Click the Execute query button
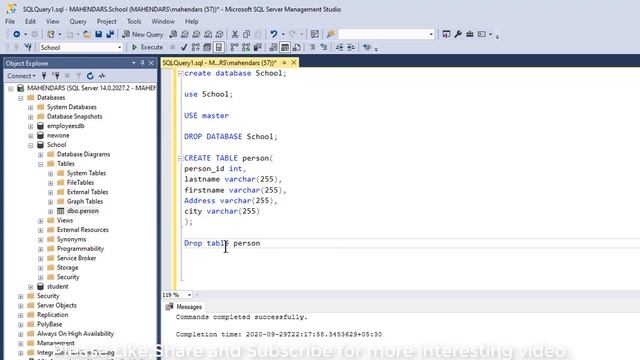 tap(147, 47)
